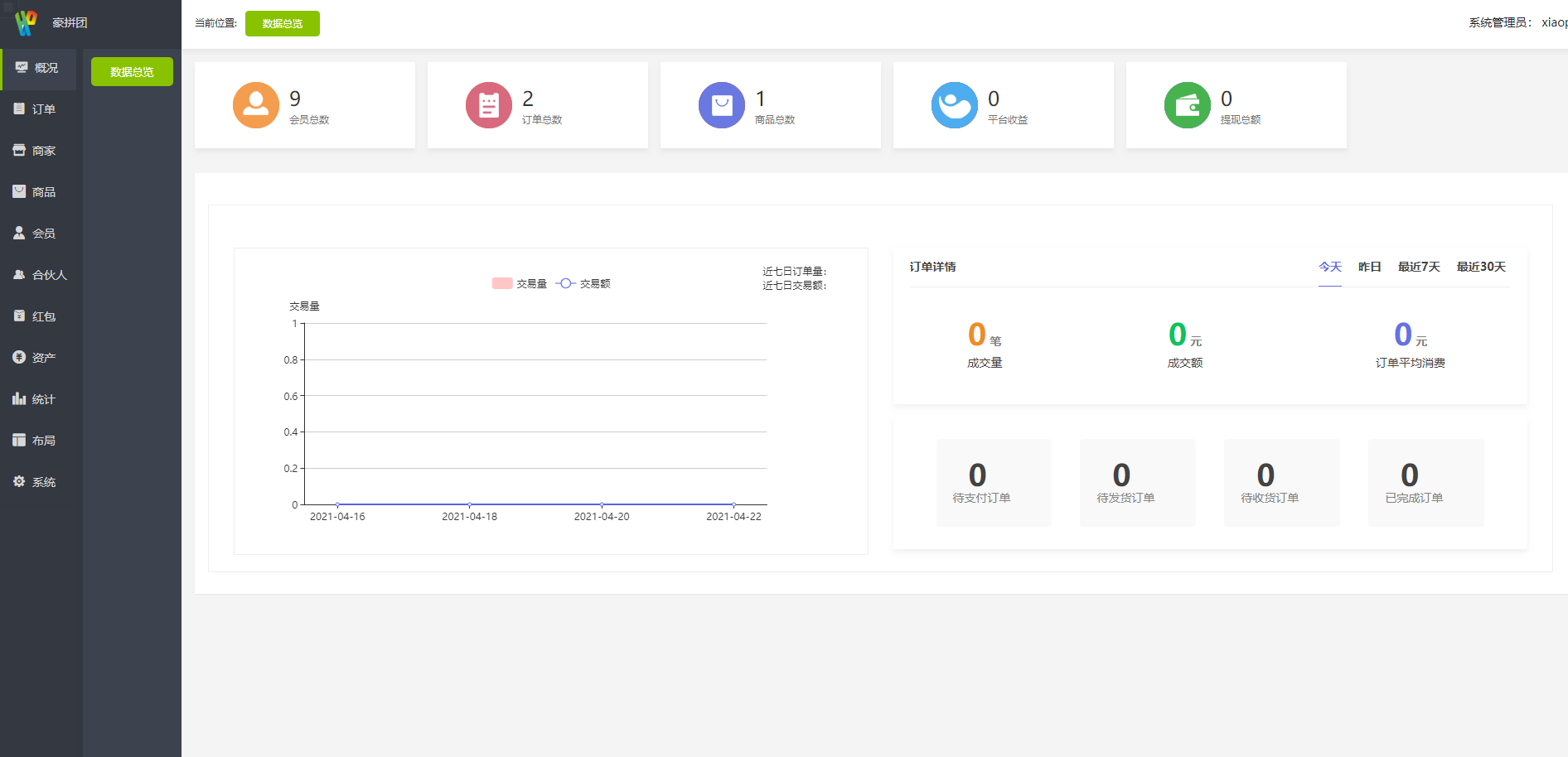Click the 数据总览 breadcrumb button
This screenshot has width=1568, height=757.
282,23
